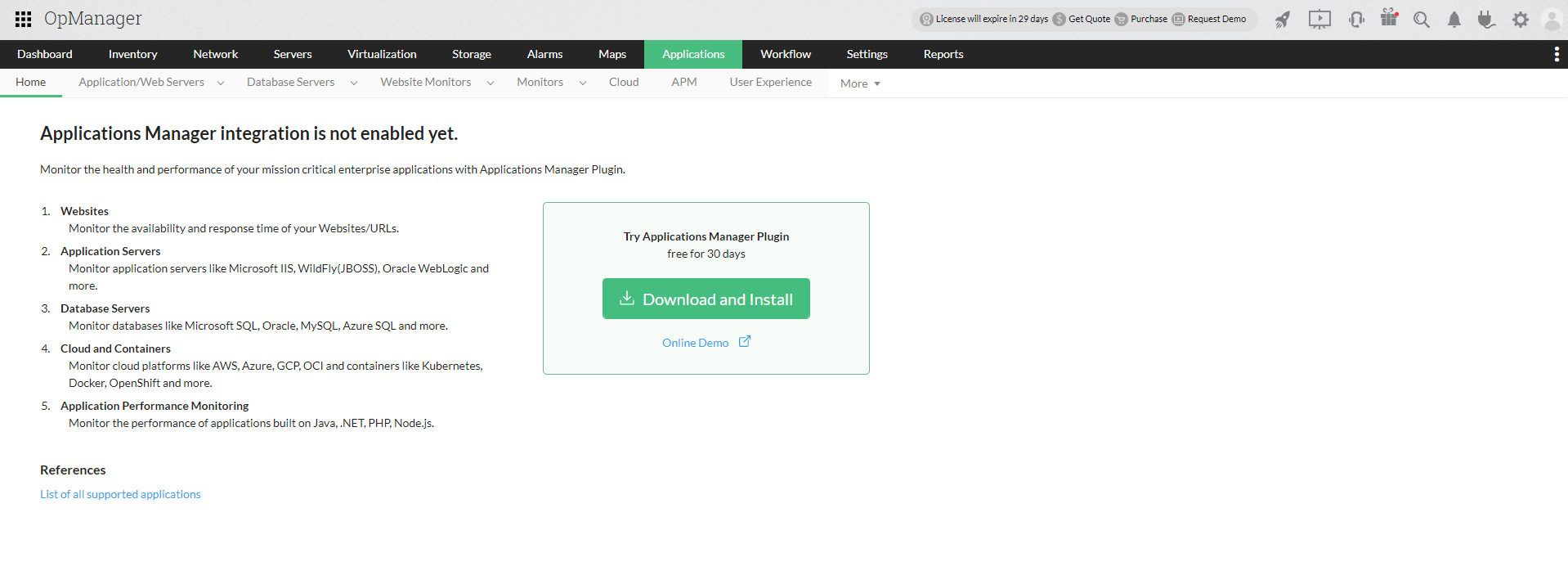This screenshot has height=580, width=1568.
Task: Click the Online Demo external link icon
Action: (745, 342)
